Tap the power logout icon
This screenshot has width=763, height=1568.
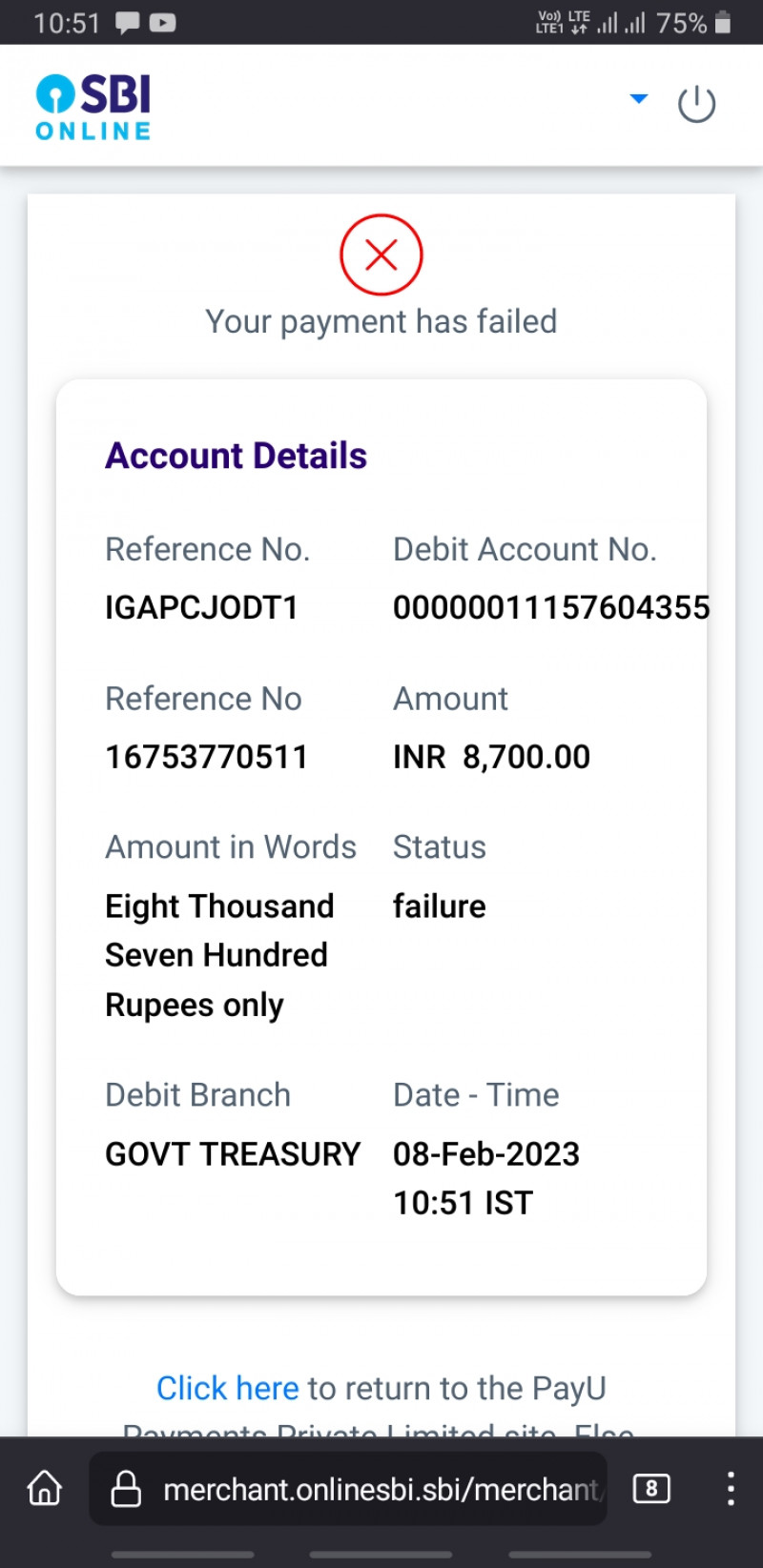[696, 104]
